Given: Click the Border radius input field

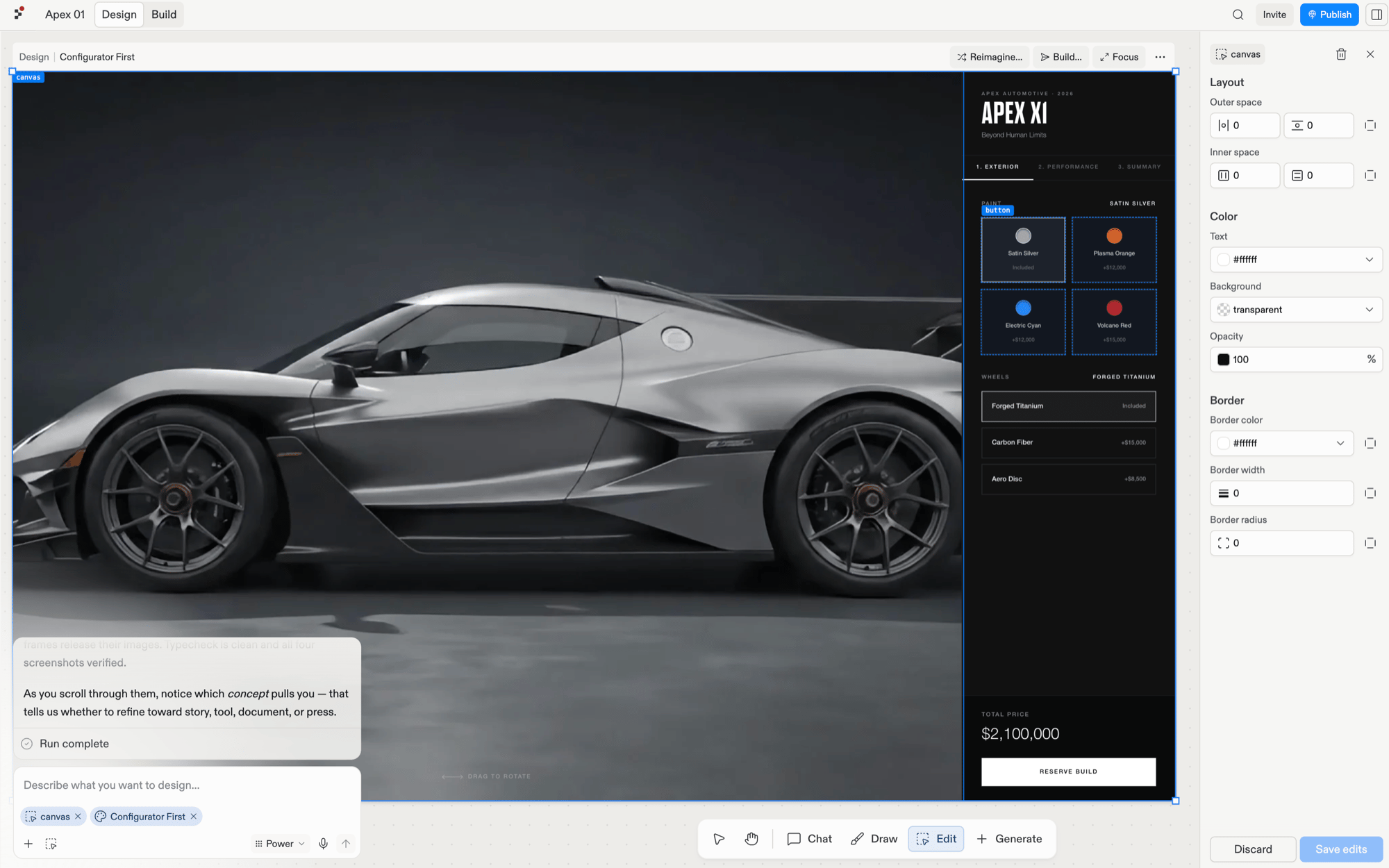Looking at the screenshot, I should [x=1281, y=543].
